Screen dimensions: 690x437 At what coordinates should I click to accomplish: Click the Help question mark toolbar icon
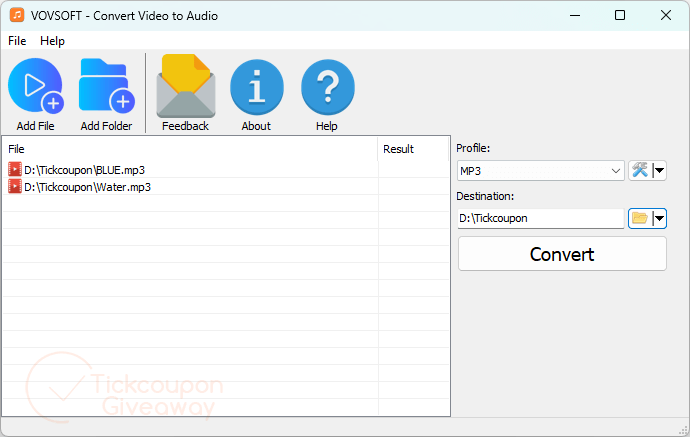point(327,88)
